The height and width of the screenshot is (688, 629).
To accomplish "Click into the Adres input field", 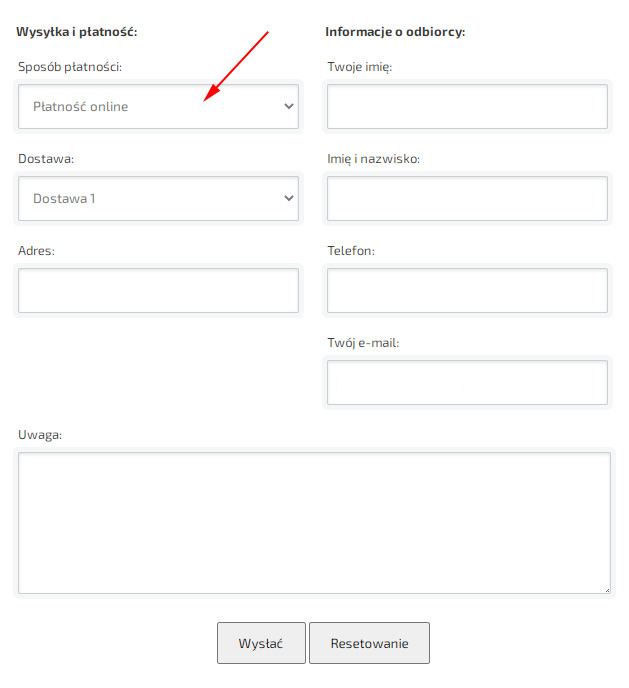I will pos(158,290).
